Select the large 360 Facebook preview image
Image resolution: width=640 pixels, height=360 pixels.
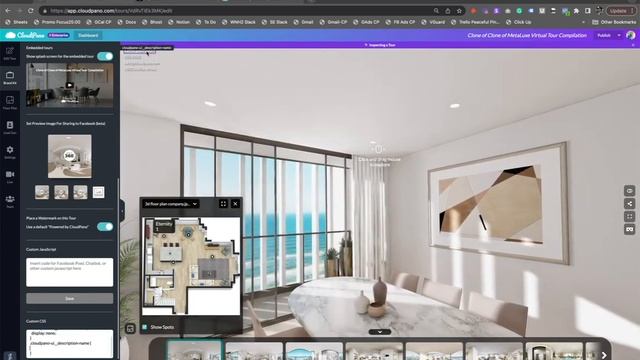(x=69, y=156)
